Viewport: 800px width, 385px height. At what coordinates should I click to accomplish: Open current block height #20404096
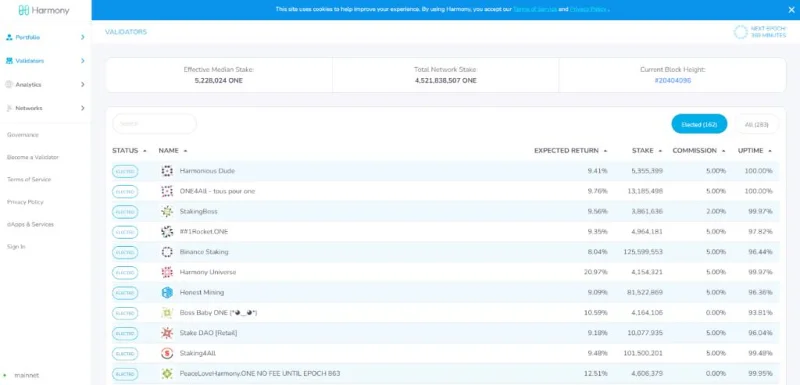pos(672,81)
